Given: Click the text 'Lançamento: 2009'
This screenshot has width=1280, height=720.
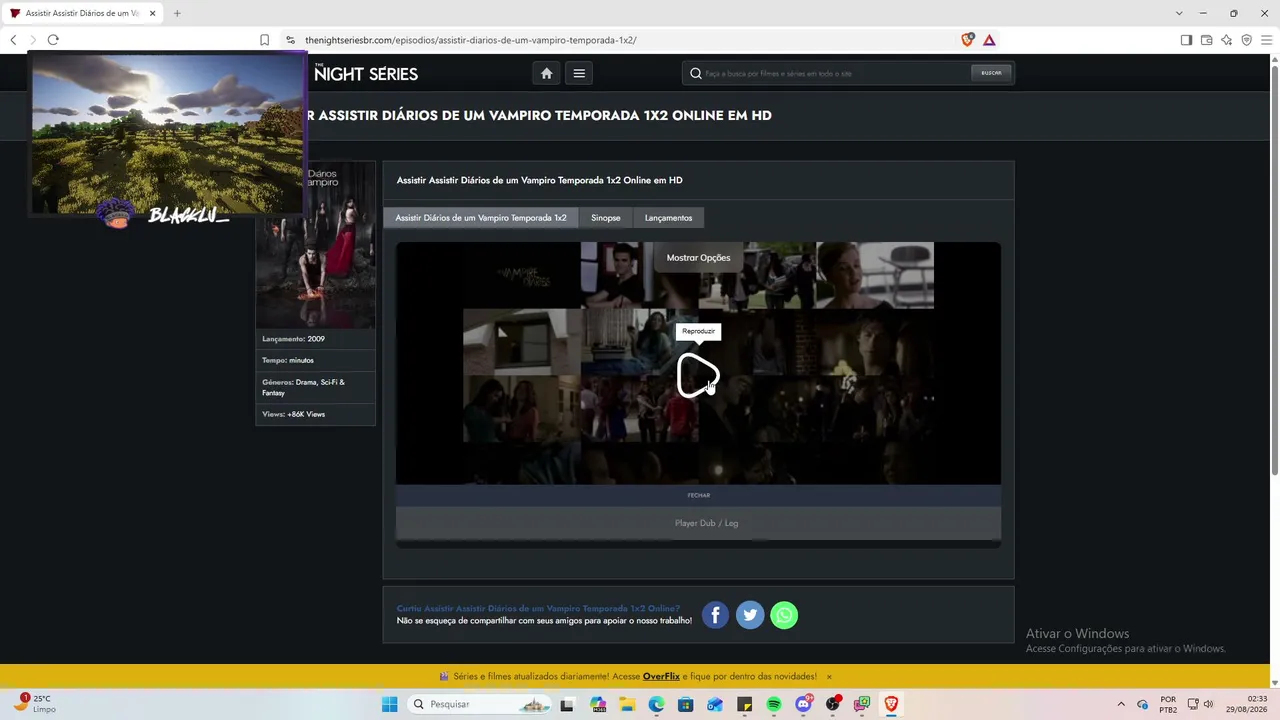Looking at the screenshot, I should (x=293, y=339).
